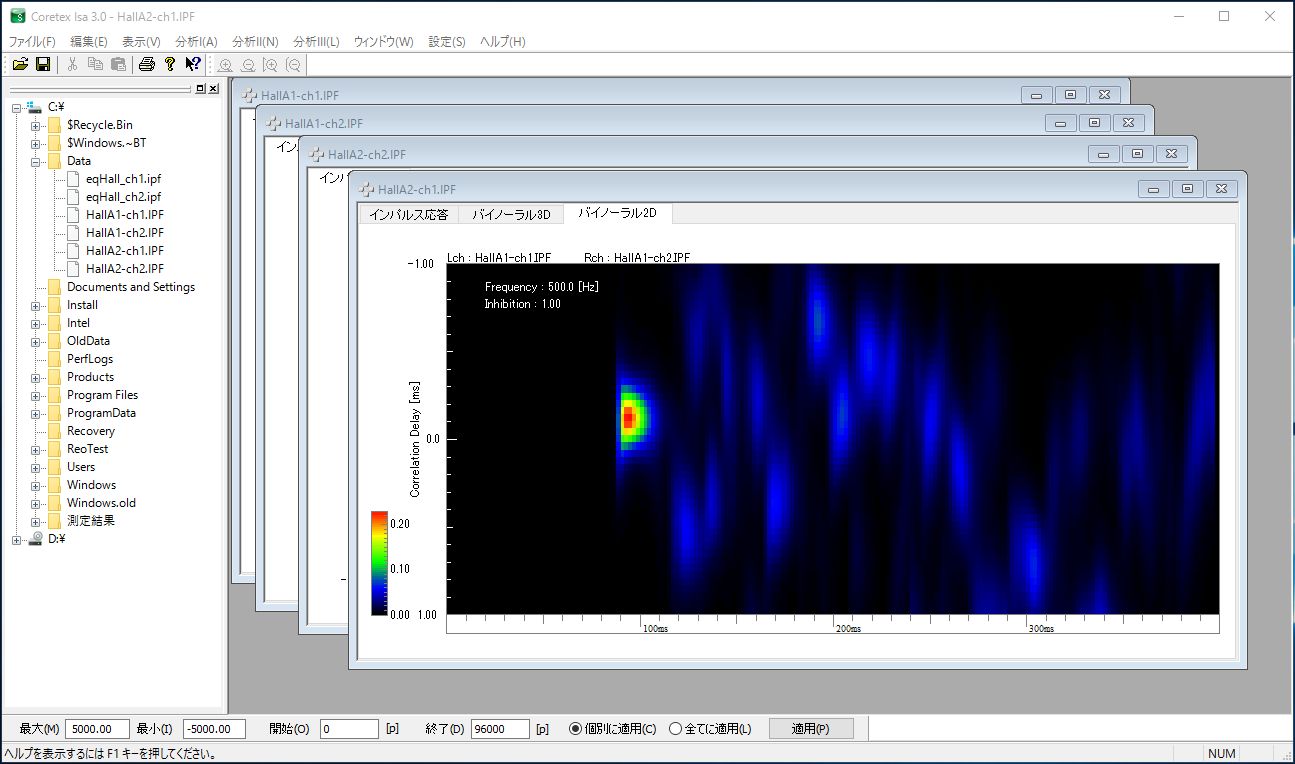Expand the OldData folder
This screenshot has width=1295, height=764.
36,341
